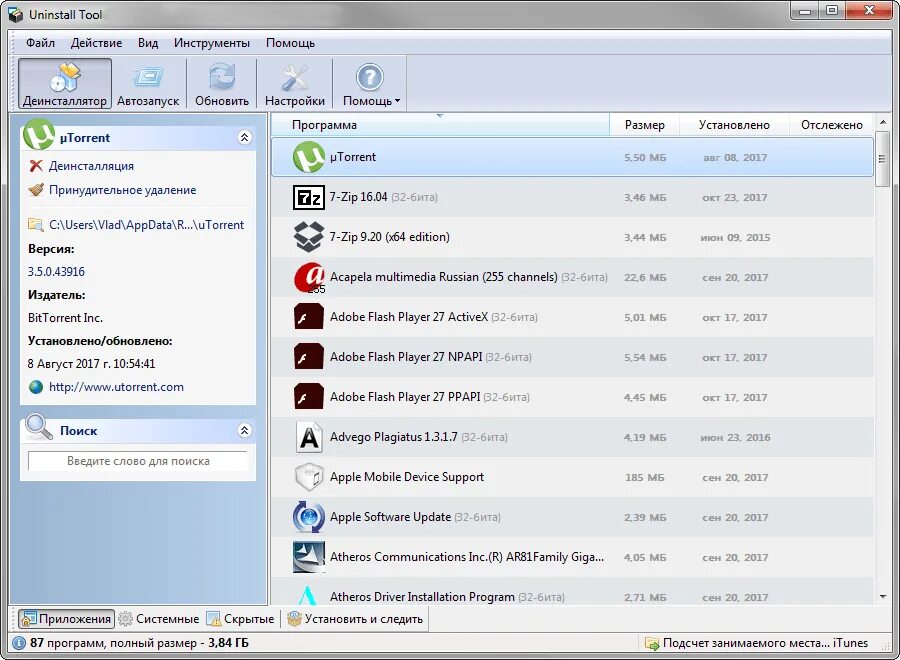Open the uTorrent install folder path link
This screenshot has height=660, width=900.
coord(146,225)
